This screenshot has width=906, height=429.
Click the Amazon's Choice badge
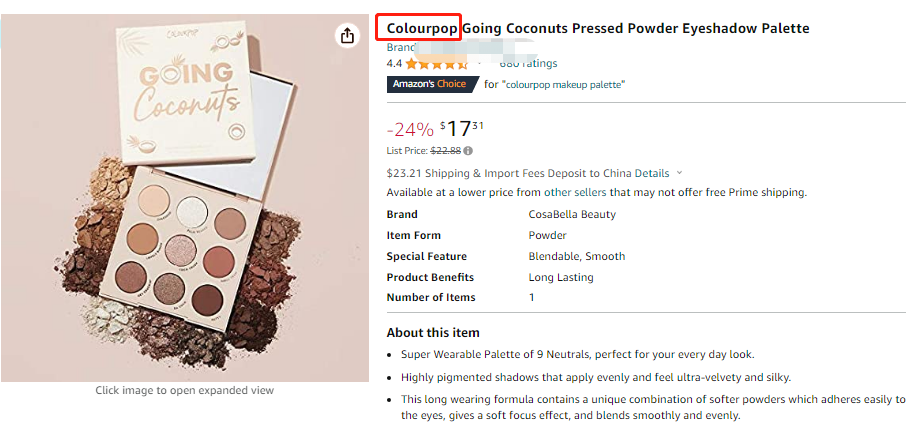tap(429, 84)
